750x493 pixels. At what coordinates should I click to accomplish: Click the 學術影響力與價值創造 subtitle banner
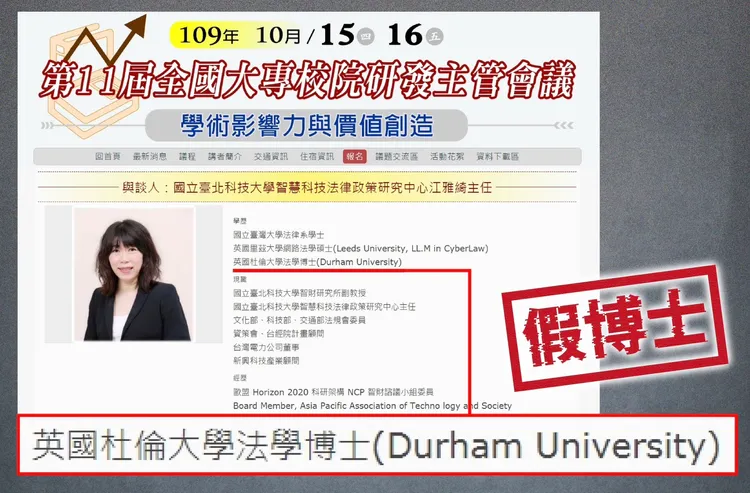pyautogui.click(x=306, y=125)
